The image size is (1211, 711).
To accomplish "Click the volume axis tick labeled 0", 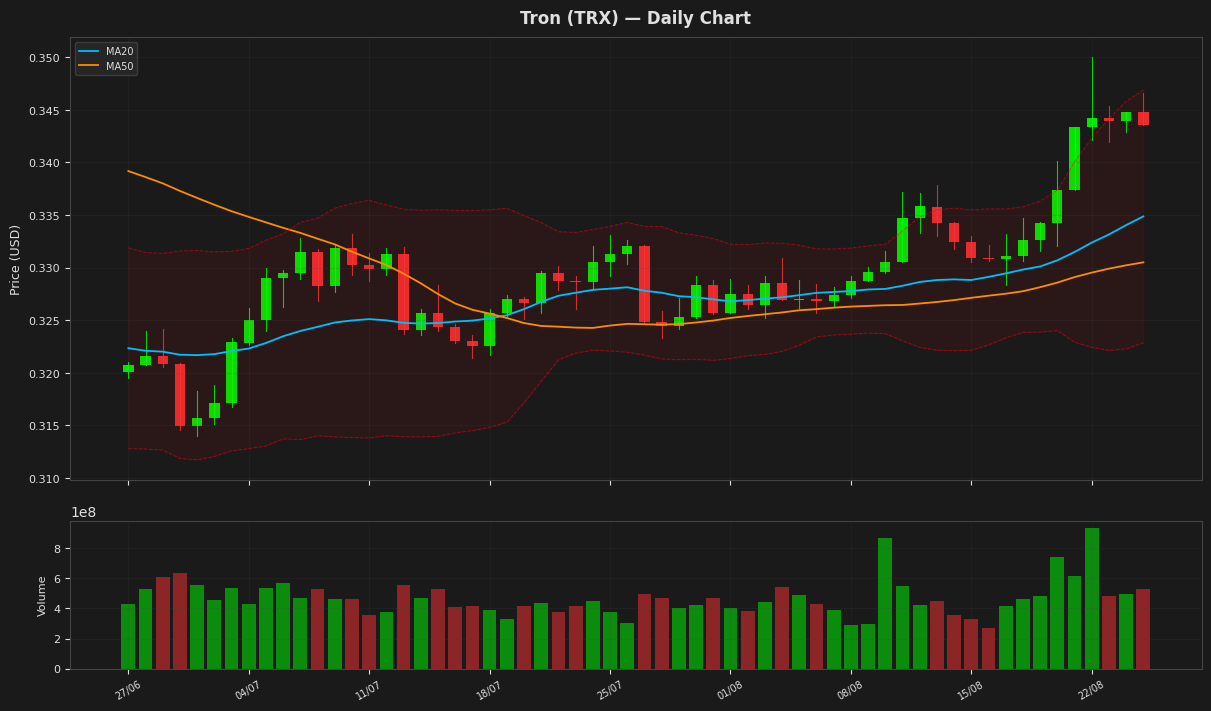I will pos(57,669).
